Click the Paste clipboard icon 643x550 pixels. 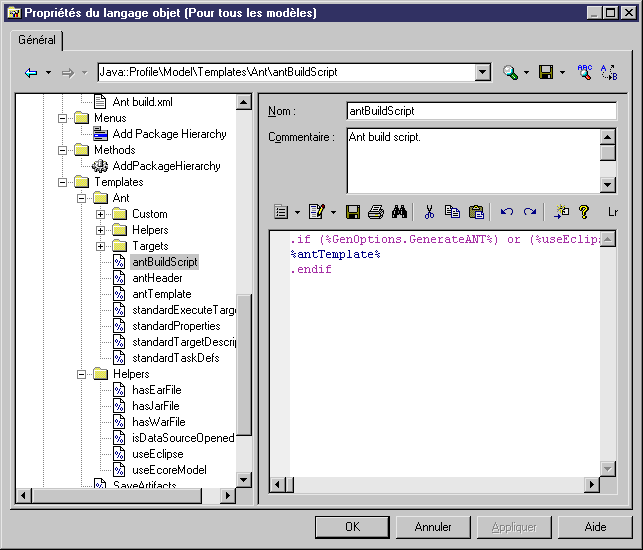[476, 212]
